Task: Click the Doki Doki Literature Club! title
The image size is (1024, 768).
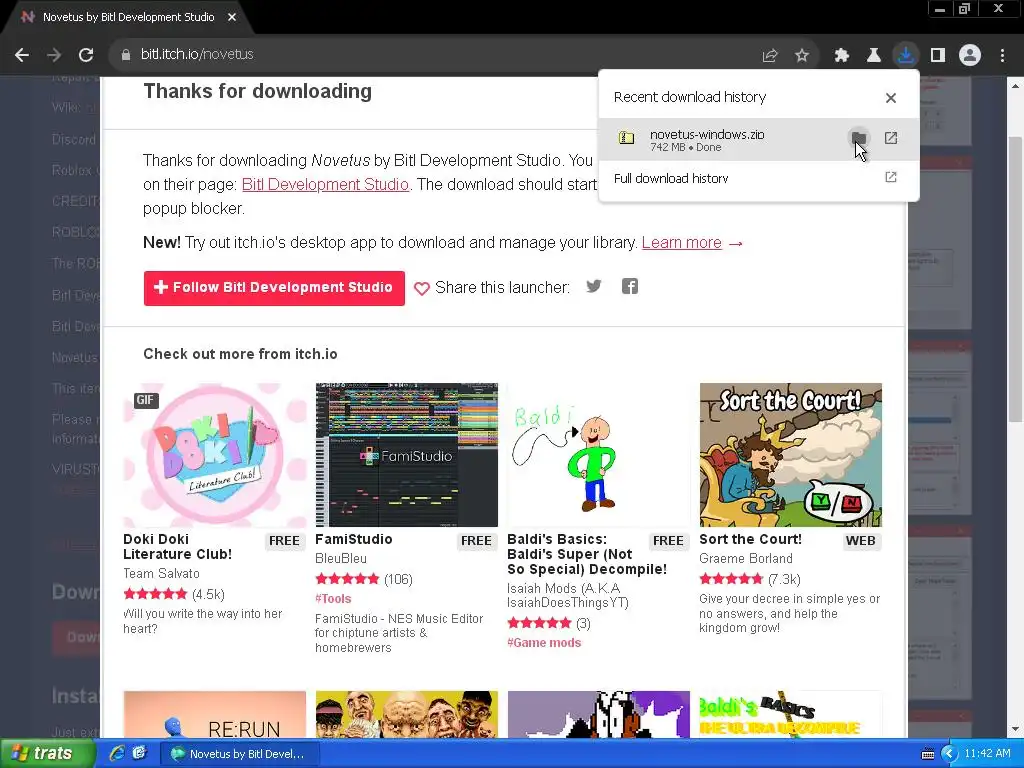Action: tap(178, 547)
